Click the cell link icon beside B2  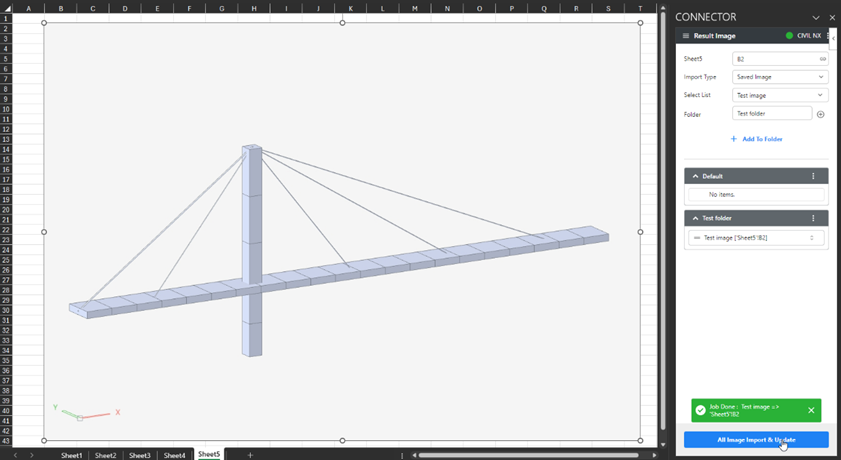822,59
